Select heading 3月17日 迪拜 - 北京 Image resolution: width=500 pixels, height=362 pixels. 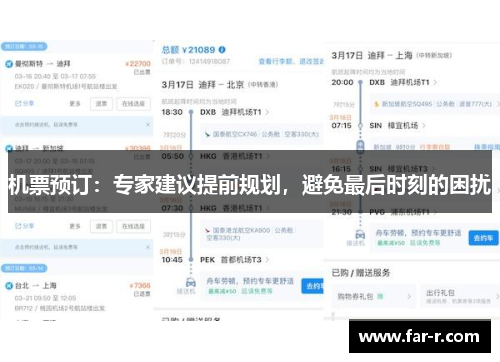(203, 85)
